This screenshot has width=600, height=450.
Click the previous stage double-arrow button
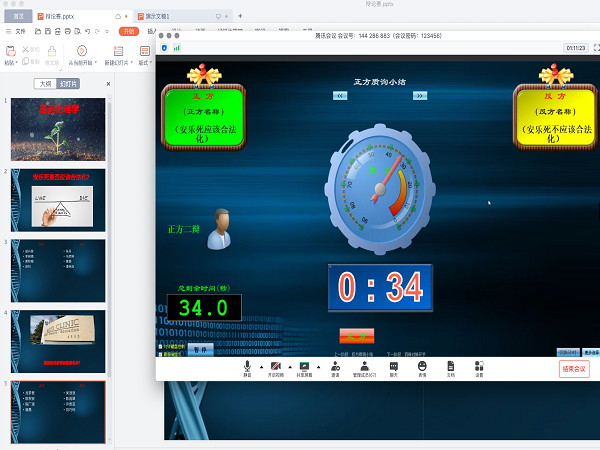[x=340, y=96]
